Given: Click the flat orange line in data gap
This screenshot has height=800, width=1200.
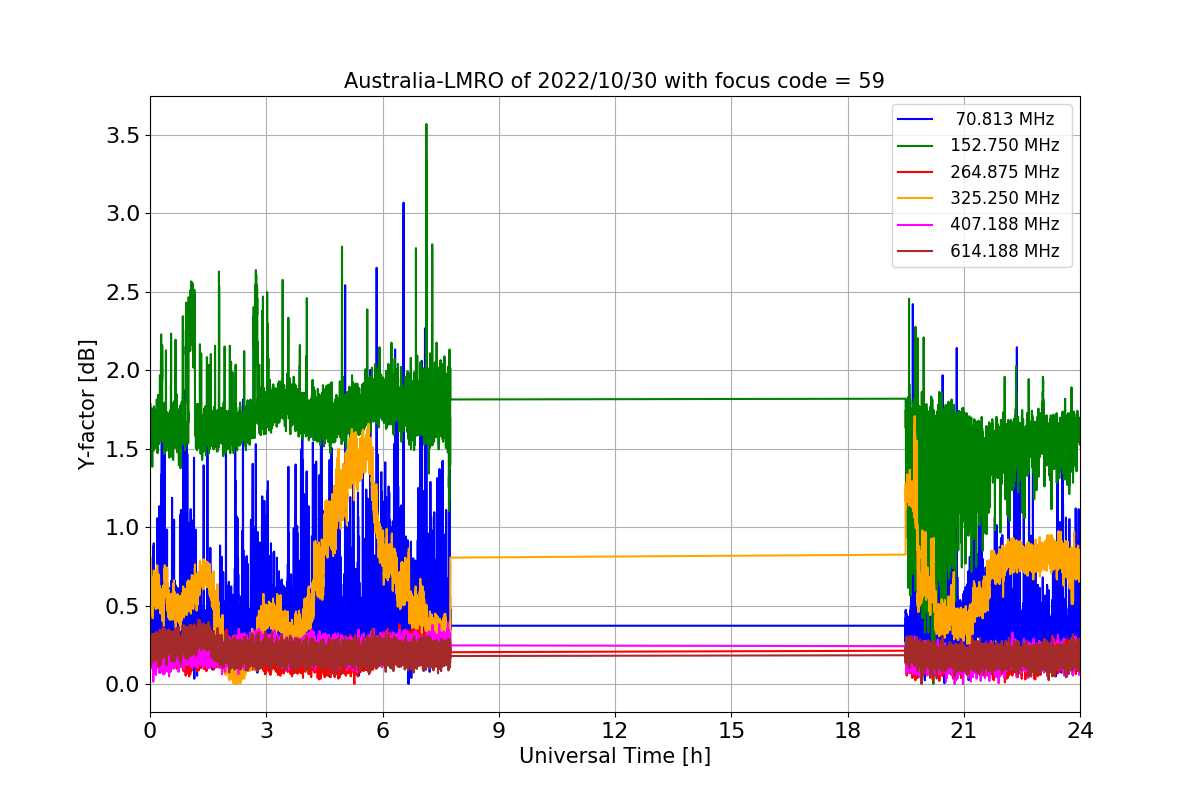Looking at the screenshot, I should 678,556.
